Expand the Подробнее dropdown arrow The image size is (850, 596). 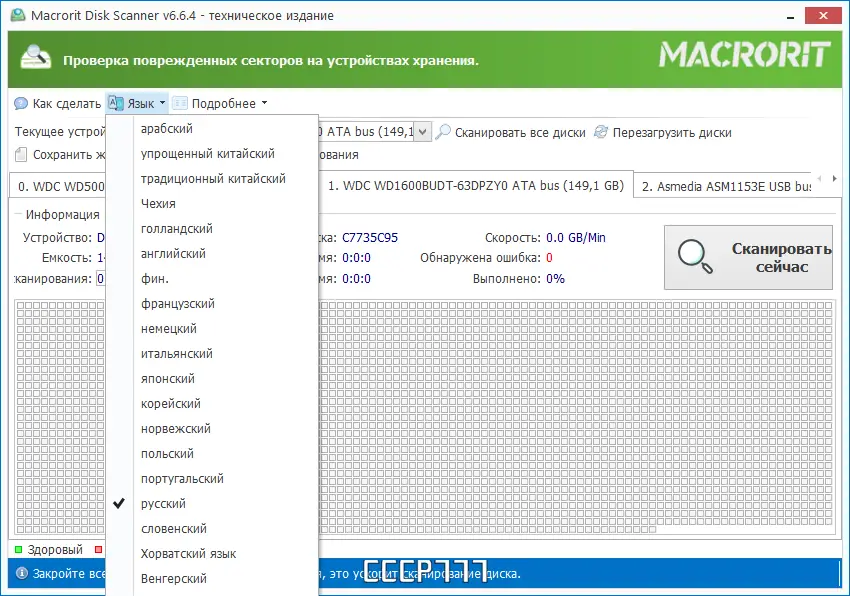(x=265, y=102)
